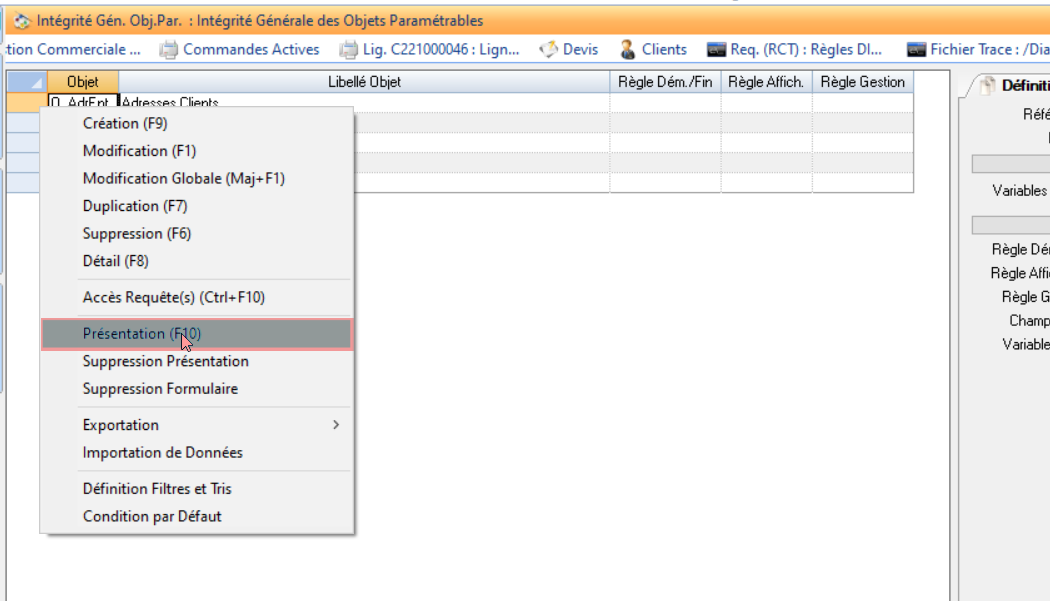Click the window title bar app icon
Screen dimensions: 1050x601
(x=21, y=20)
